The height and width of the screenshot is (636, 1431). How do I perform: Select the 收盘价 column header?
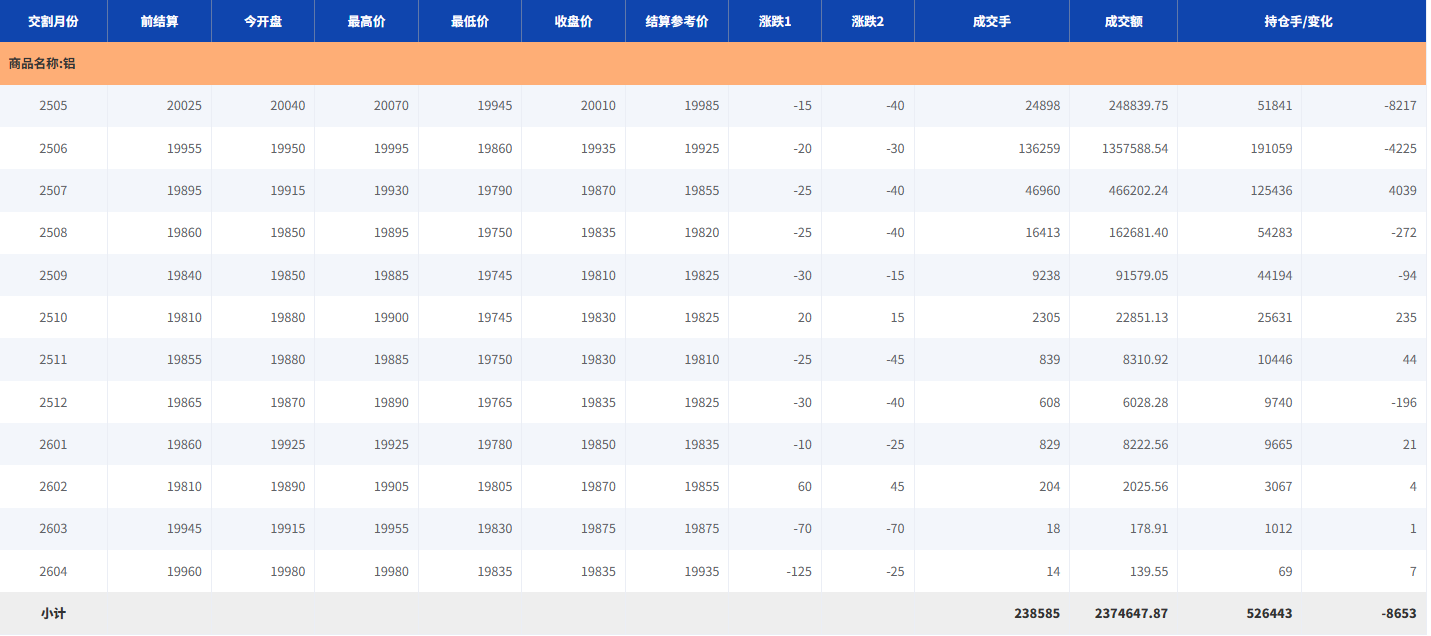[x=573, y=21]
